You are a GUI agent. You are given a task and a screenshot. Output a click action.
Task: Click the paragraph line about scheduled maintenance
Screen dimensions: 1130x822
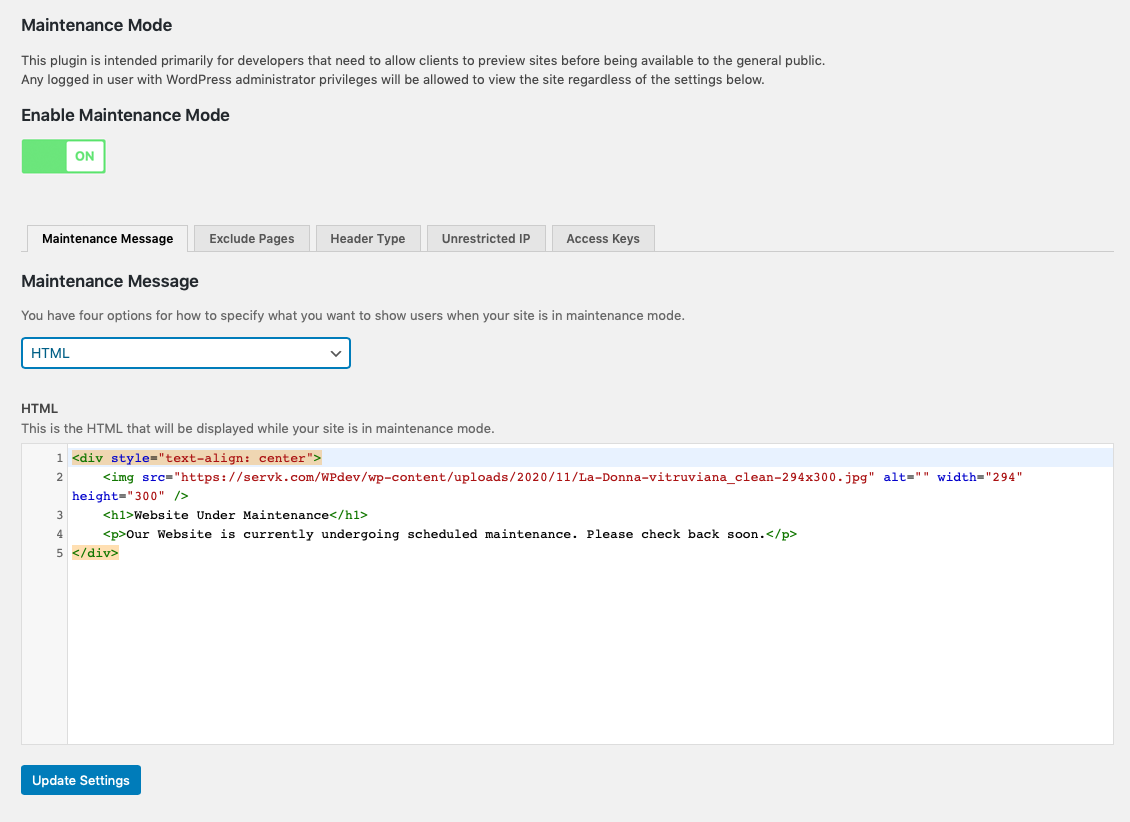click(x=450, y=534)
